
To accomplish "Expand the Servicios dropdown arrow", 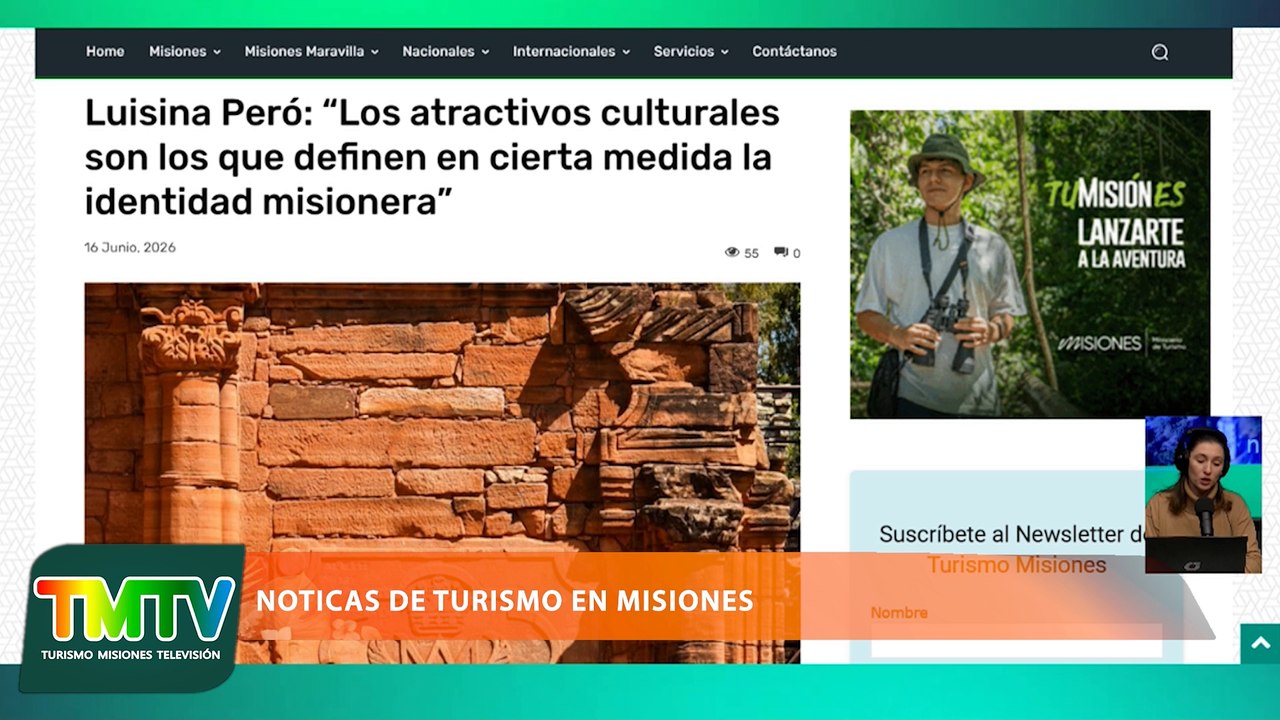I will 724,52.
